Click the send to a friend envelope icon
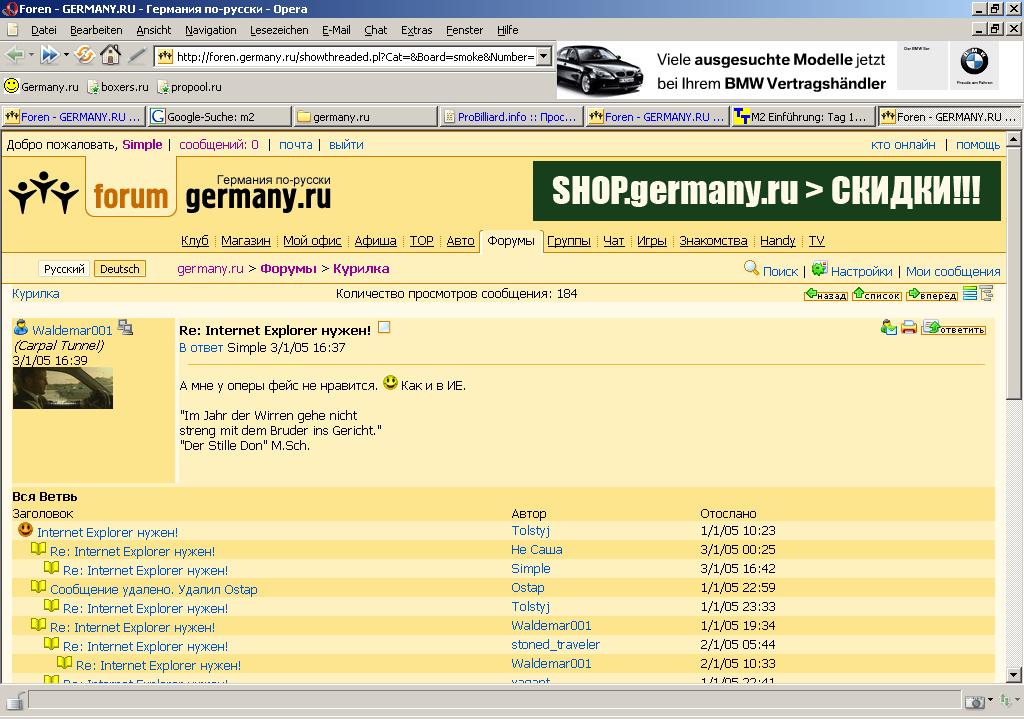 tap(888, 327)
